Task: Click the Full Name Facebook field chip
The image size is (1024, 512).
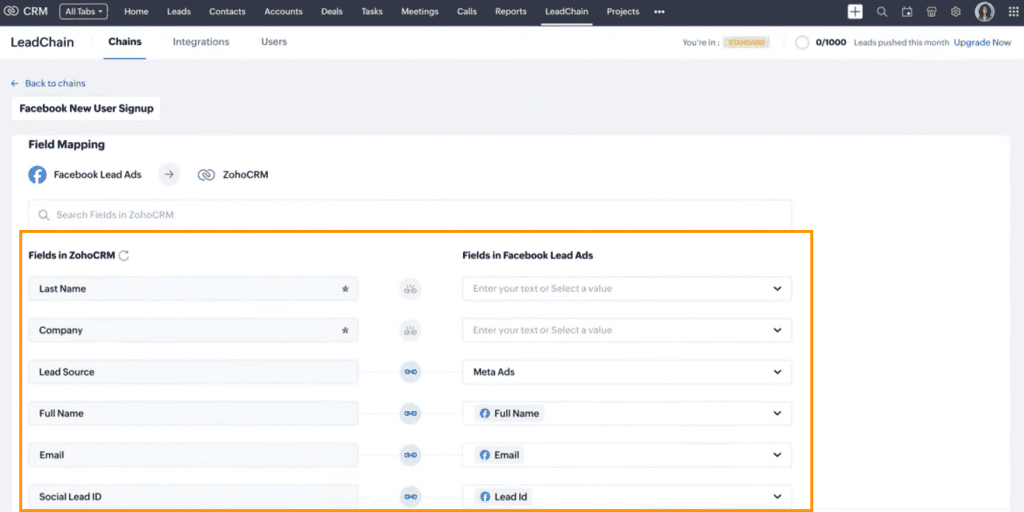Action: [x=509, y=413]
